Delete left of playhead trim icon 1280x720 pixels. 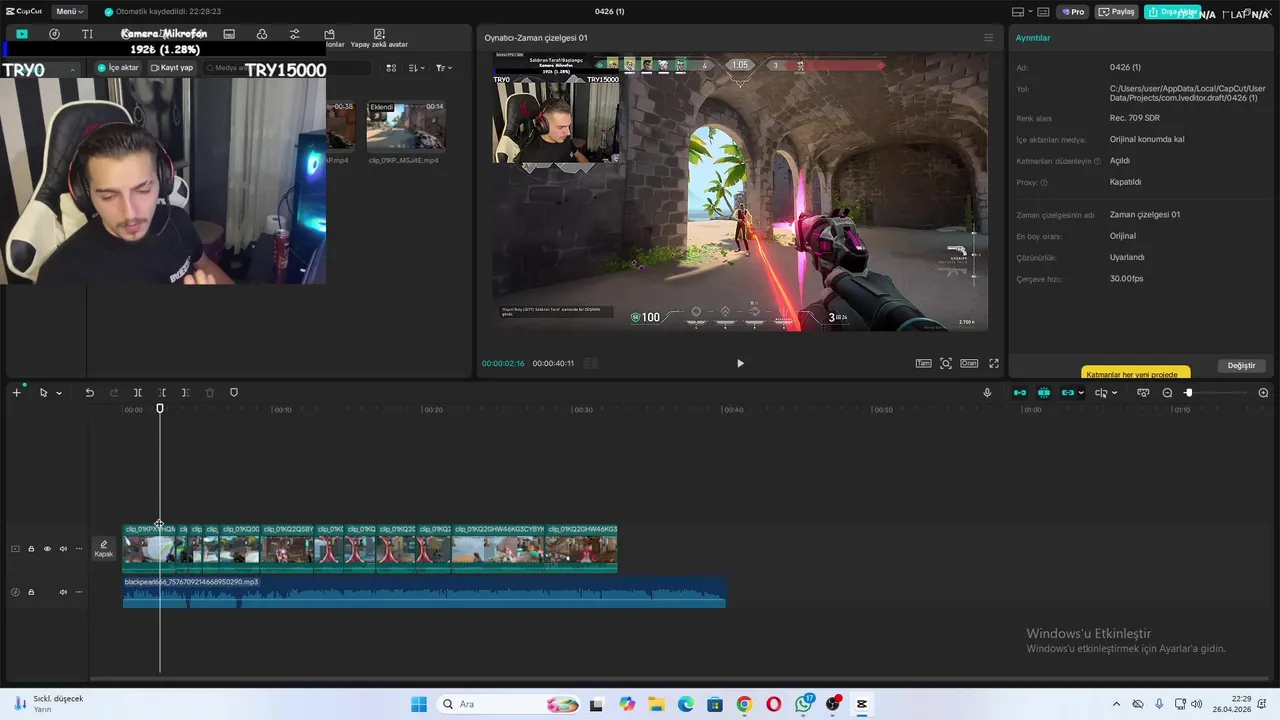click(162, 393)
